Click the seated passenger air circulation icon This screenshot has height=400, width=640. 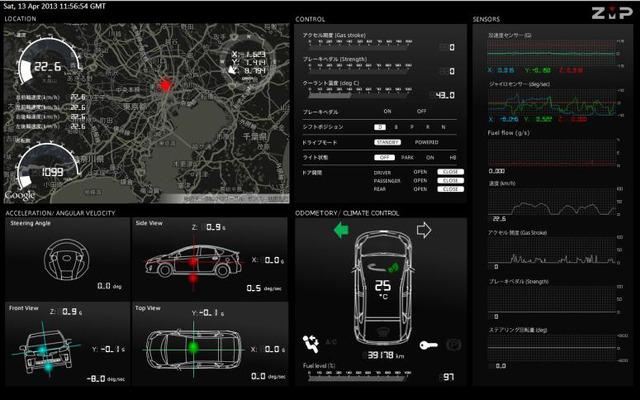pos(311,343)
